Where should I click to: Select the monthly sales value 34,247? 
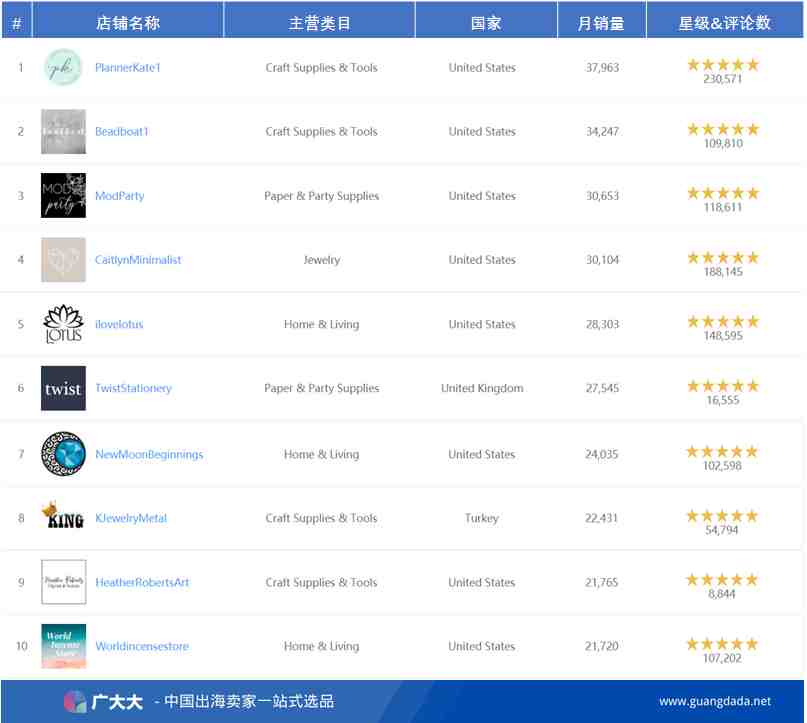602,132
